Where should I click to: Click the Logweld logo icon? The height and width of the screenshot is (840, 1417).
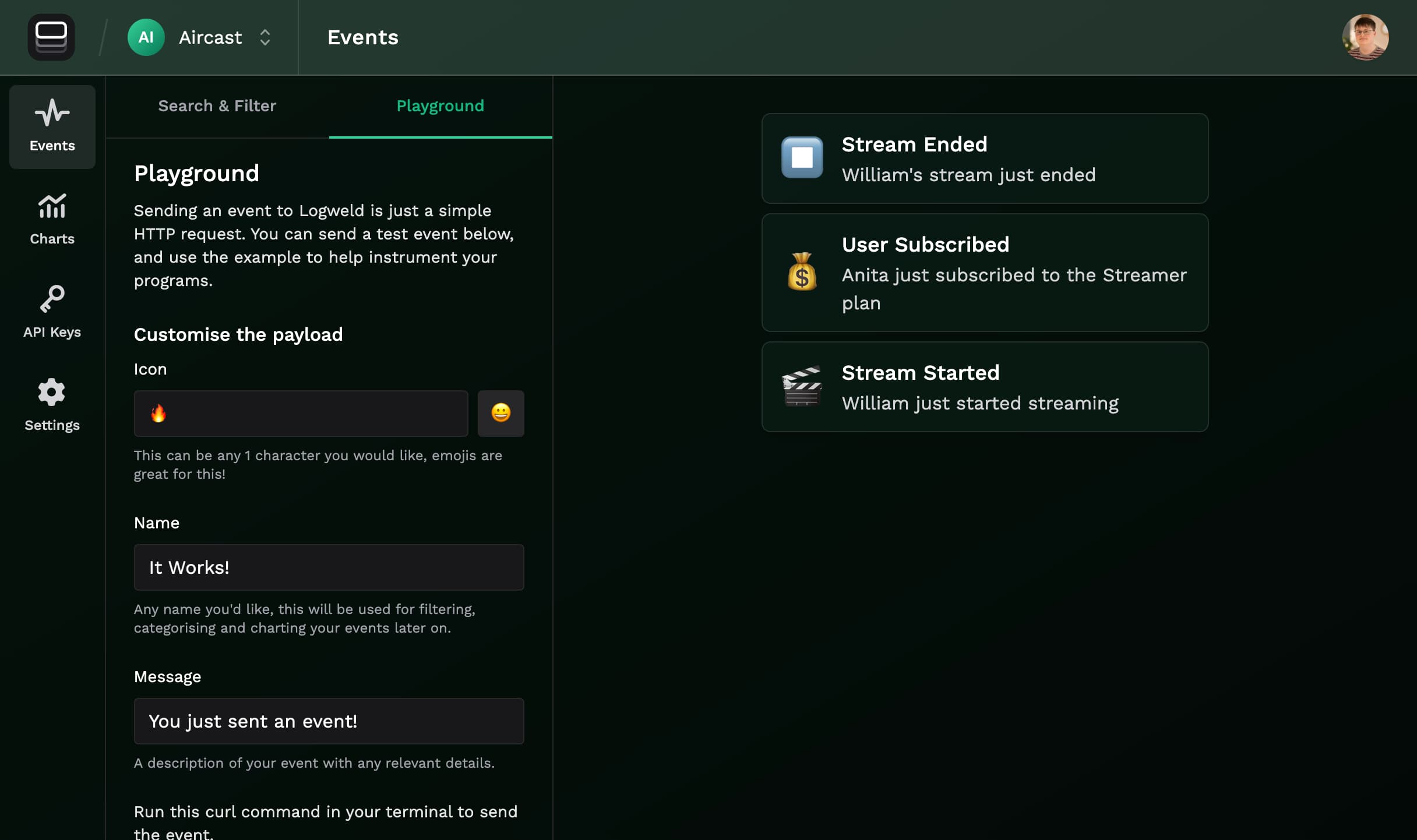(51, 37)
